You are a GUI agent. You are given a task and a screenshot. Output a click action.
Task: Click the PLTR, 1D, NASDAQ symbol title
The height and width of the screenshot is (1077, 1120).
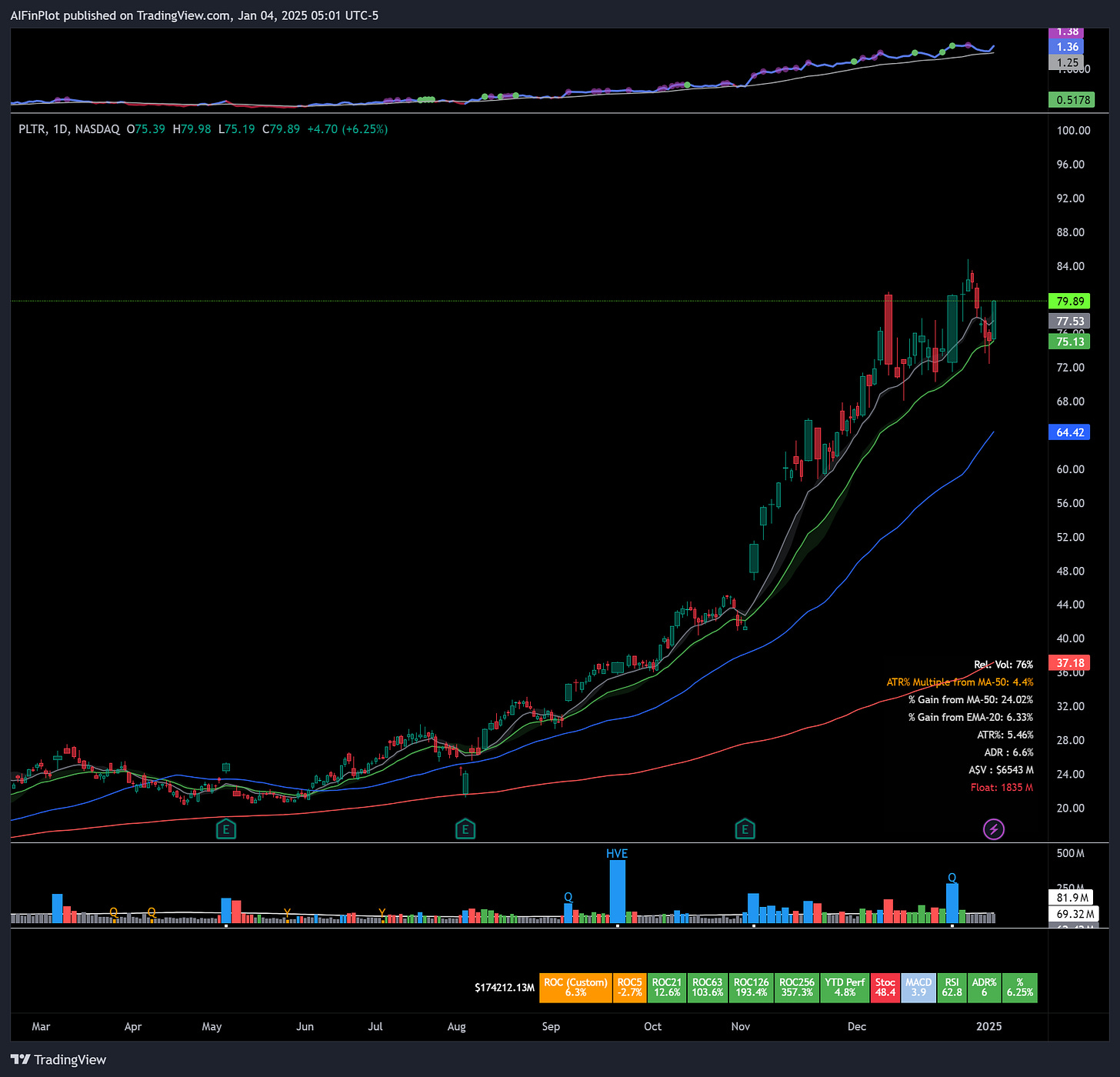tap(69, 129)
